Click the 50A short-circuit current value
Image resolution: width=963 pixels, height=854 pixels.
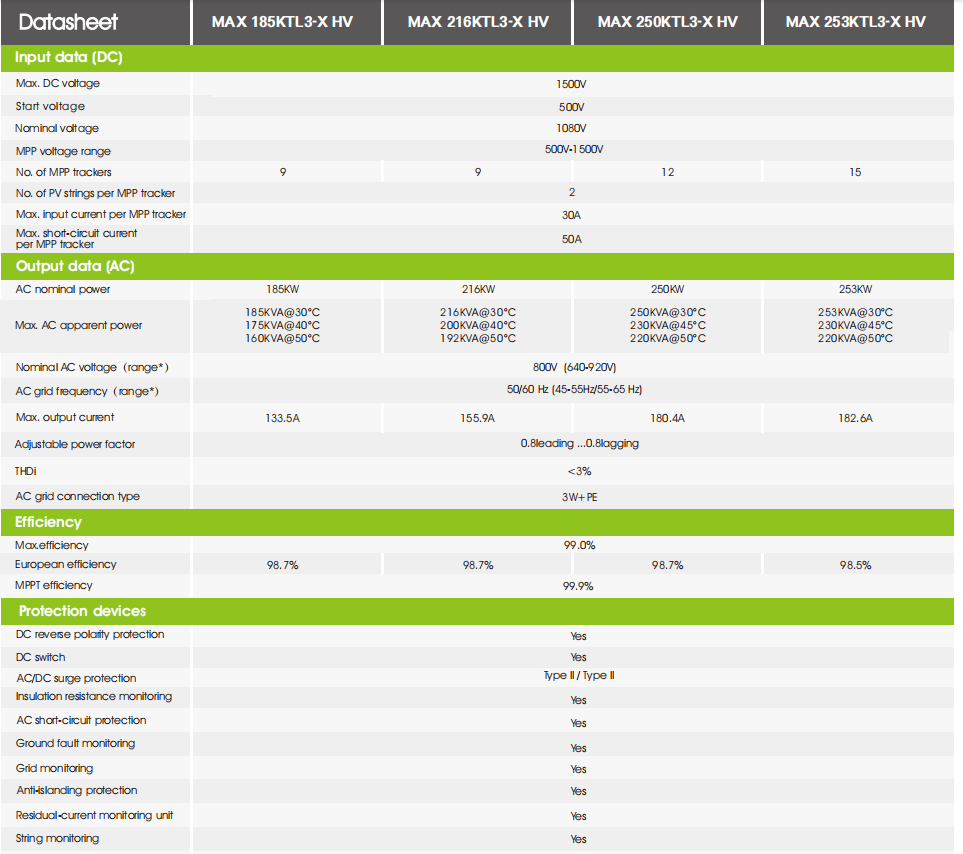(571, 239)
